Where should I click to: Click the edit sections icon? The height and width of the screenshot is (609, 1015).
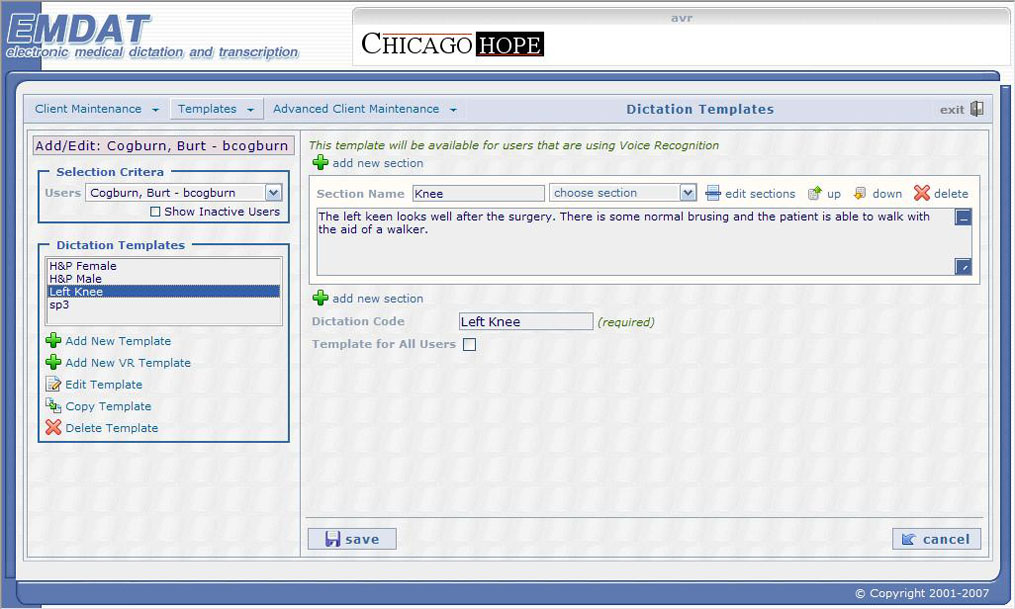713,193
